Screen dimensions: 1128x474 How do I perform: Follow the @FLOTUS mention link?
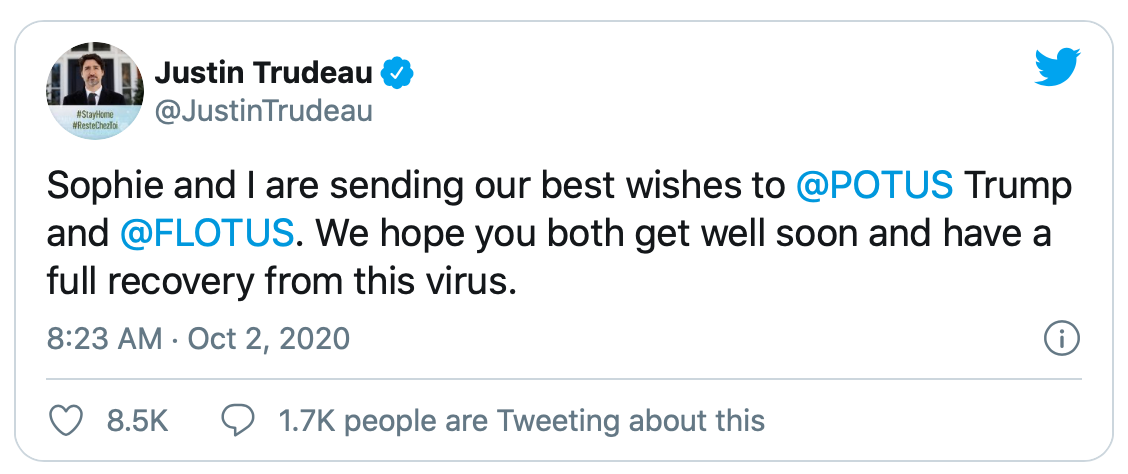point(207,235)
